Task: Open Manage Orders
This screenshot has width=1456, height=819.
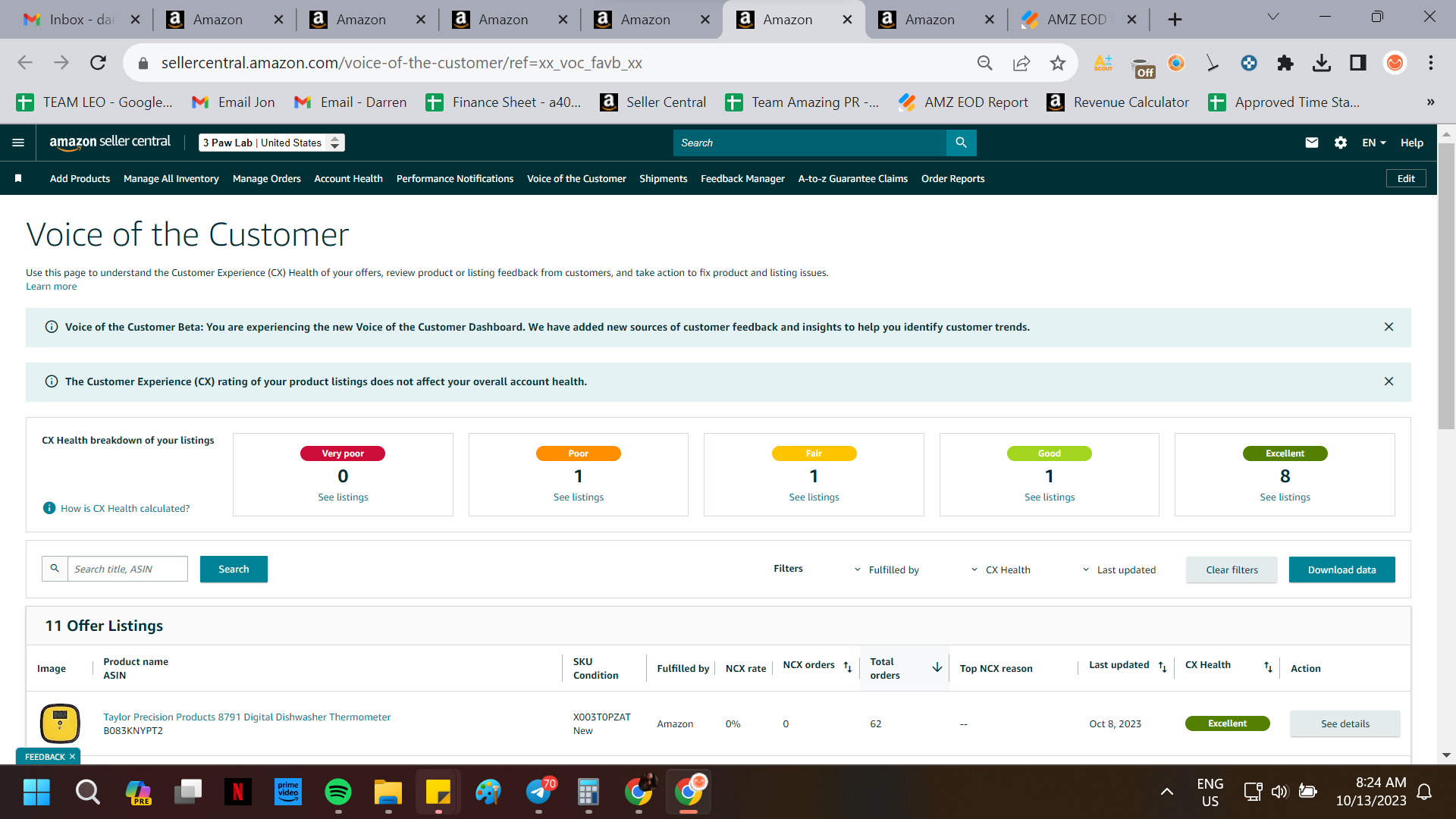Action: click(x=266, y=178)
